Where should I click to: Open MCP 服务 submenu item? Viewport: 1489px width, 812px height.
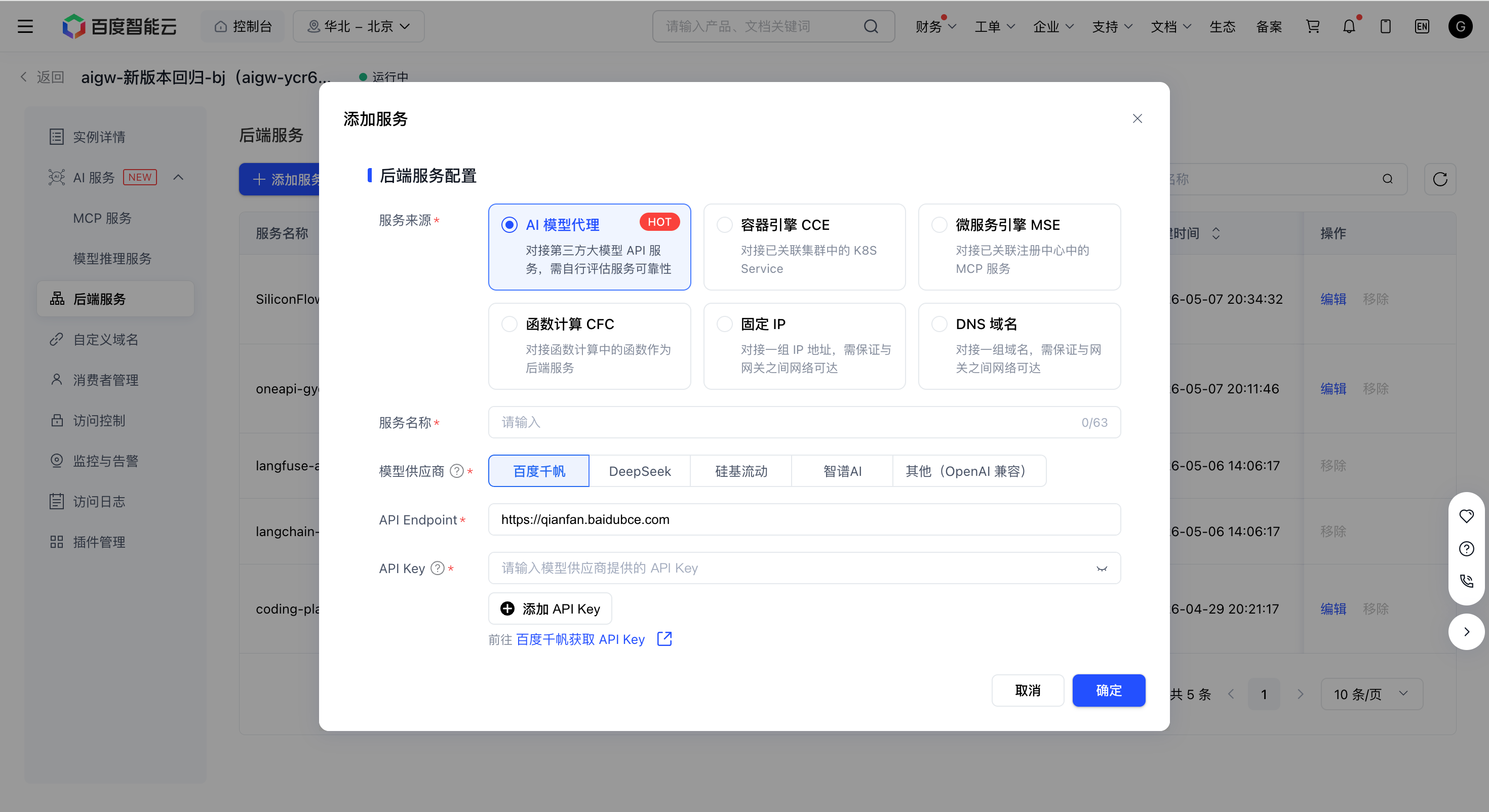pos(102,218)
